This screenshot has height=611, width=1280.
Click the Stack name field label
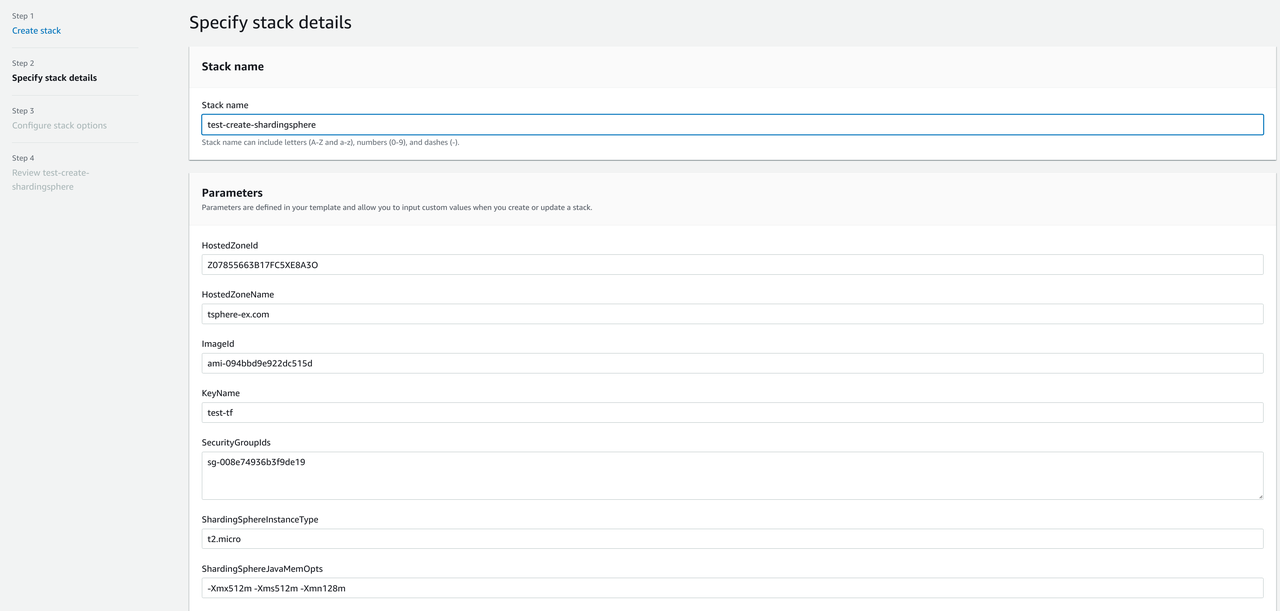click(225, 105)
